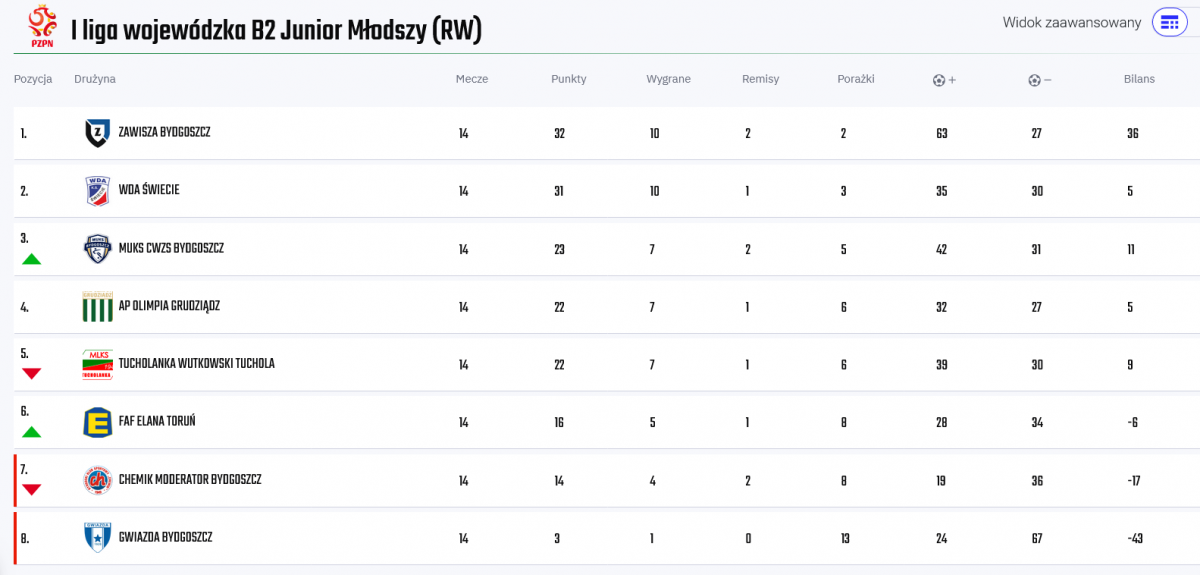Click the Bilans column header

click(x=1139, y=79)
